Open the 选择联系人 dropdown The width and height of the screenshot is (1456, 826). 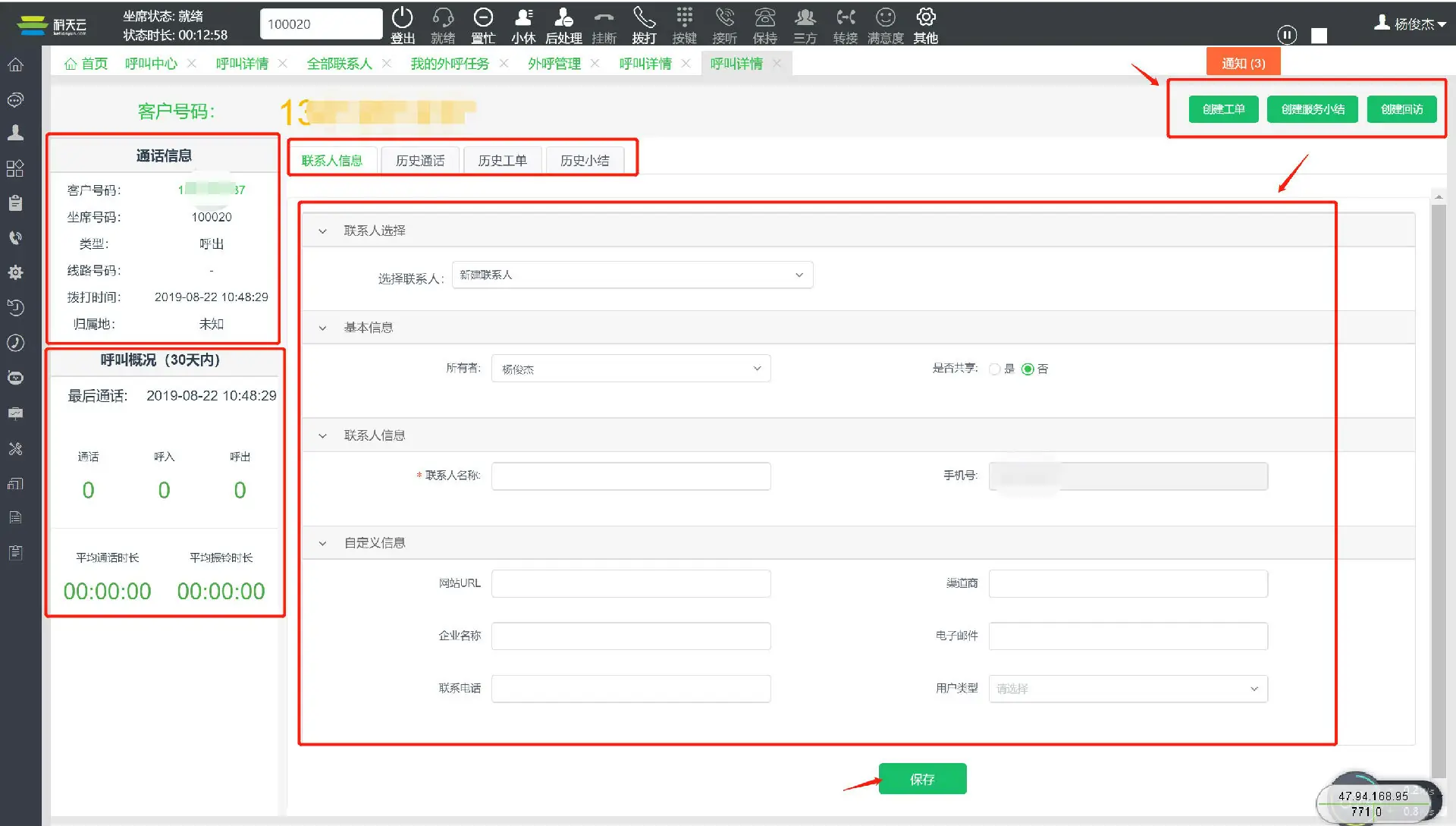point(632,275)
